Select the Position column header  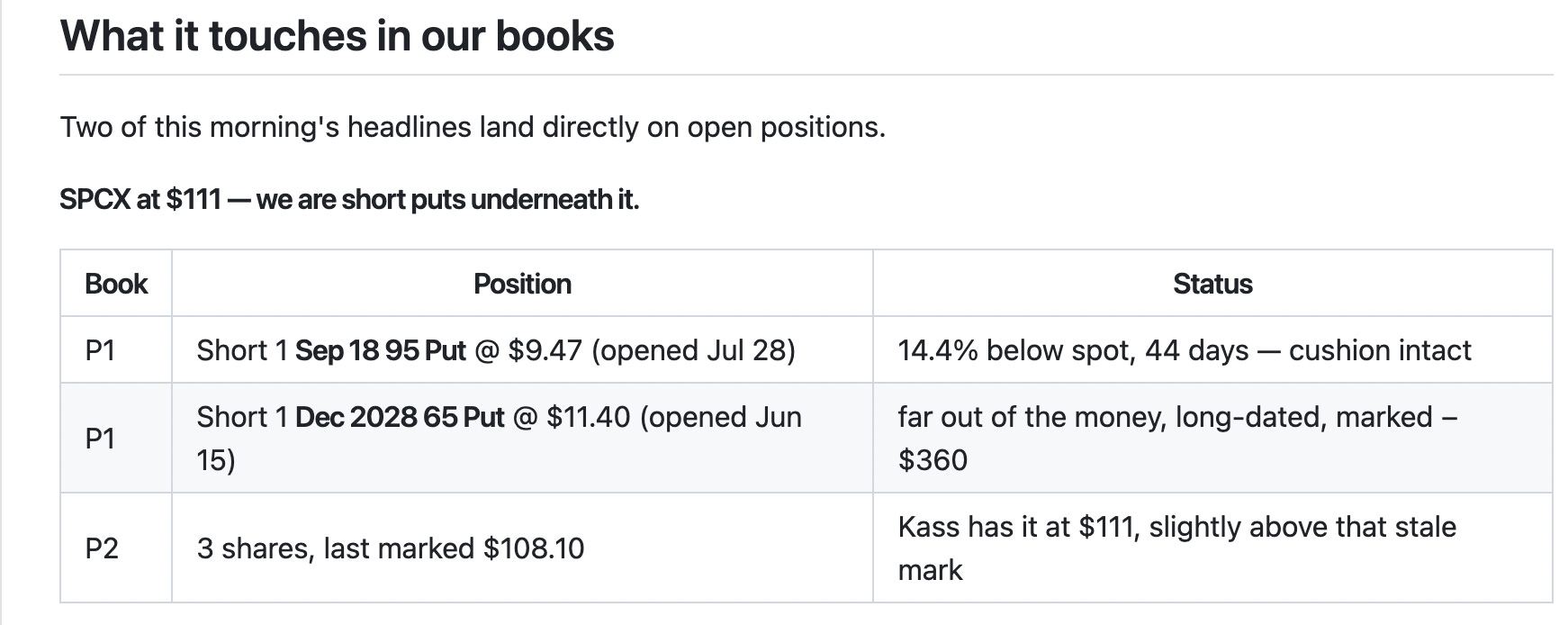pyautogui.click(x=522, y=284)
